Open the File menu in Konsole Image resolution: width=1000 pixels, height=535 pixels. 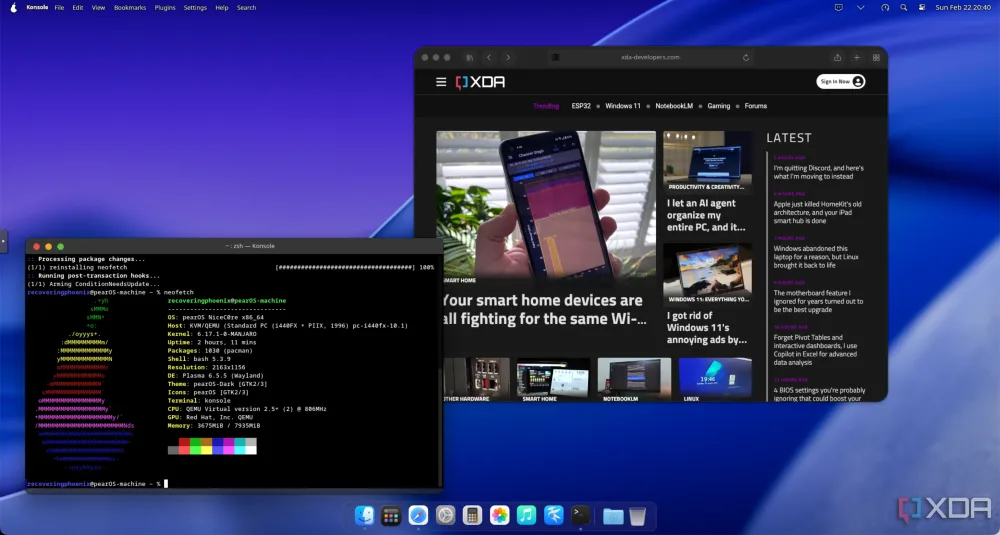[59, 8]
